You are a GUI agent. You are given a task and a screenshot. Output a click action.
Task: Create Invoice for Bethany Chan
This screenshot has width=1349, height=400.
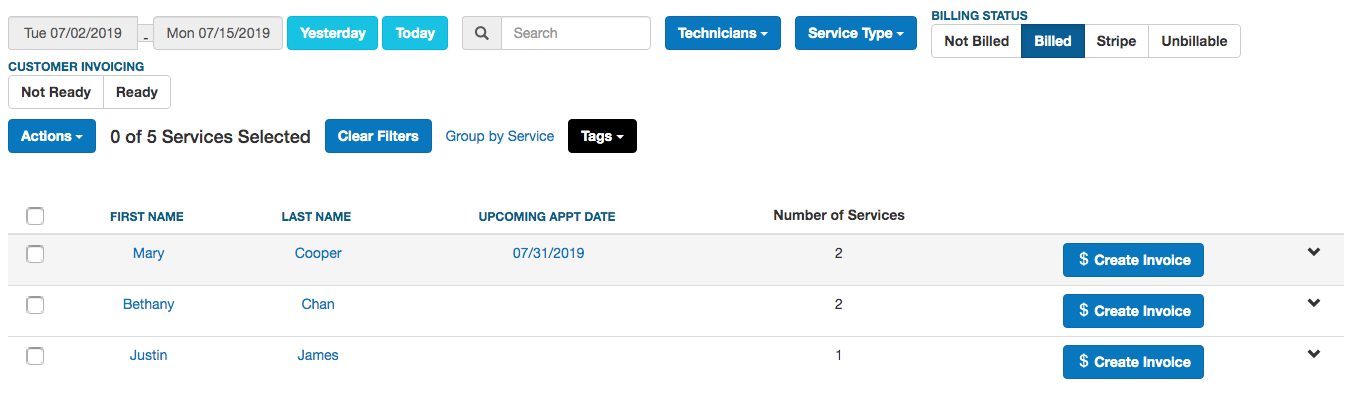[x=1133, y=311]
